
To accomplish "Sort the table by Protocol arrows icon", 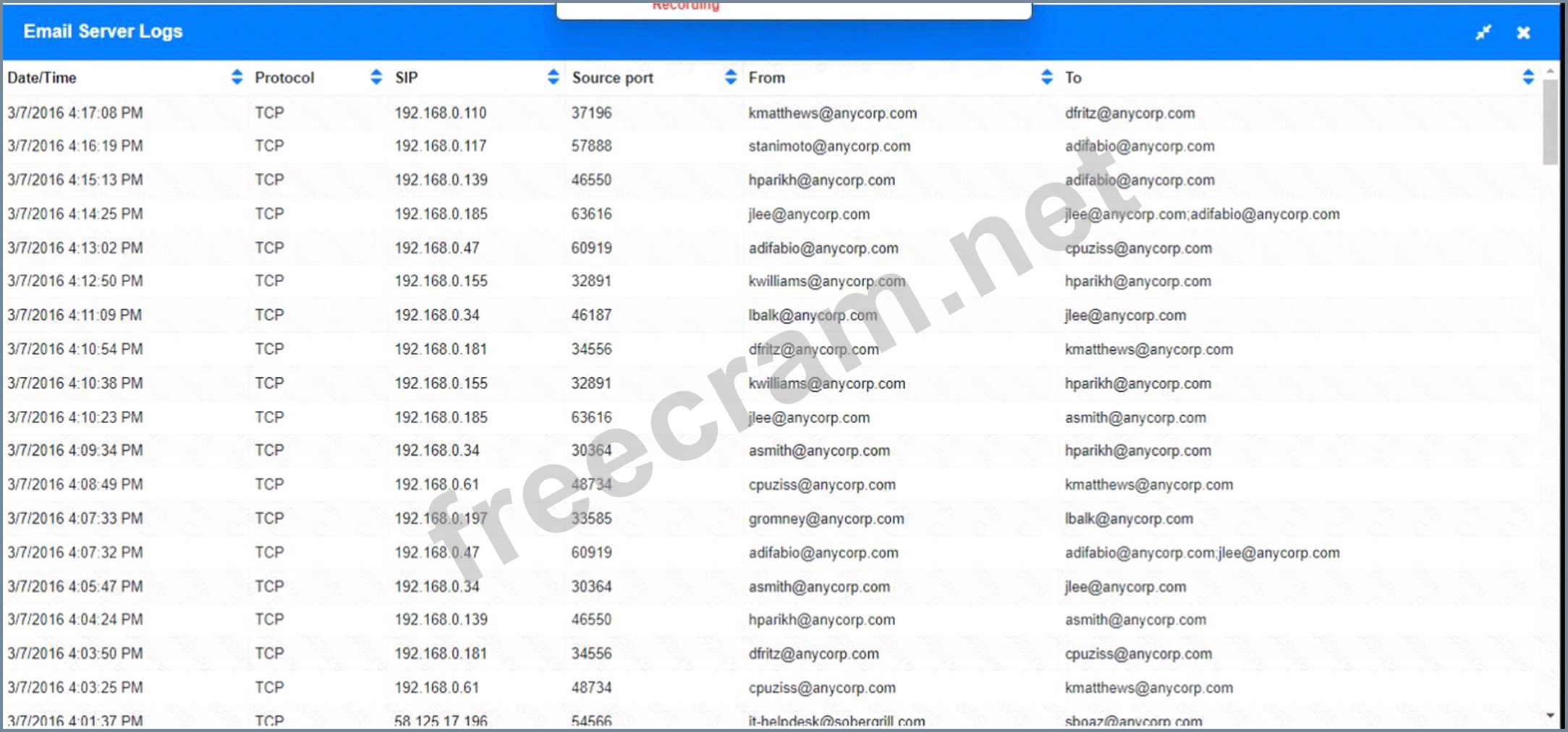I will click(376, 77).
